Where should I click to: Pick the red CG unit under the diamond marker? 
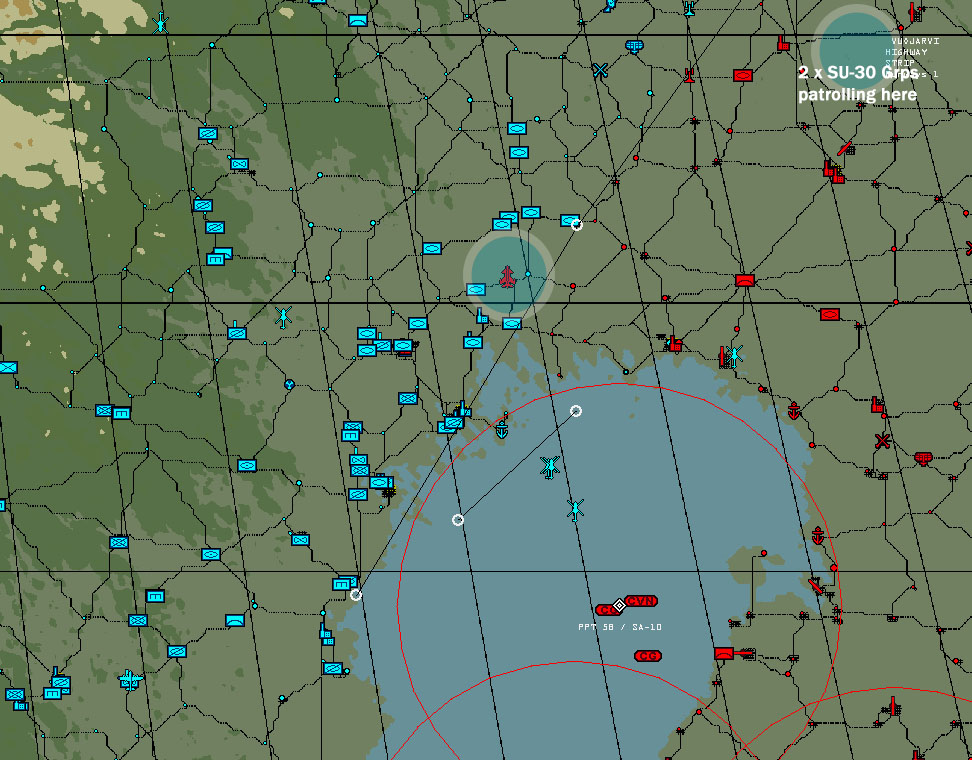click(x=606, y=610)
